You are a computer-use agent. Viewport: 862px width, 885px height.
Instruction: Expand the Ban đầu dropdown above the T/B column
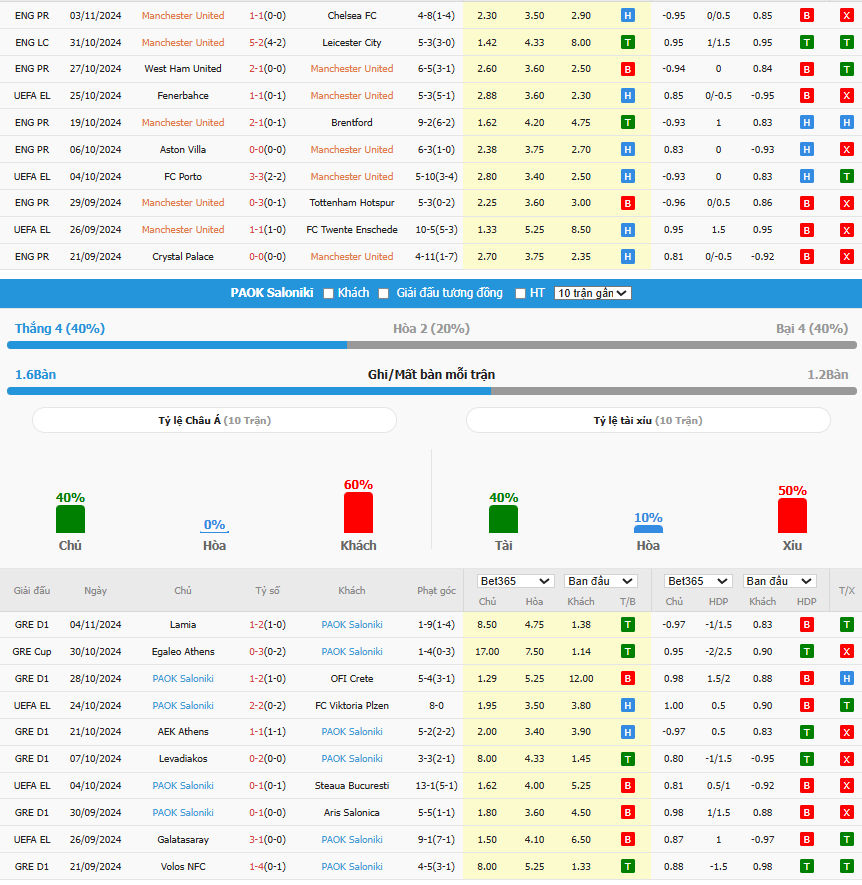[x=601, y=581]
